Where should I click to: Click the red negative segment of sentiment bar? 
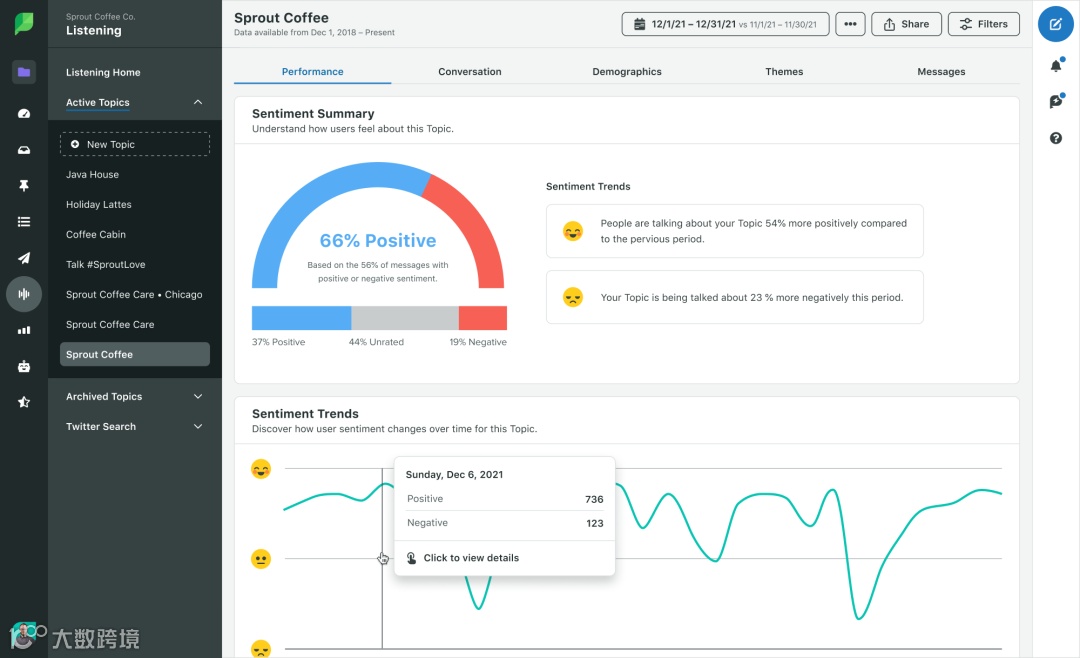[483, 318]
